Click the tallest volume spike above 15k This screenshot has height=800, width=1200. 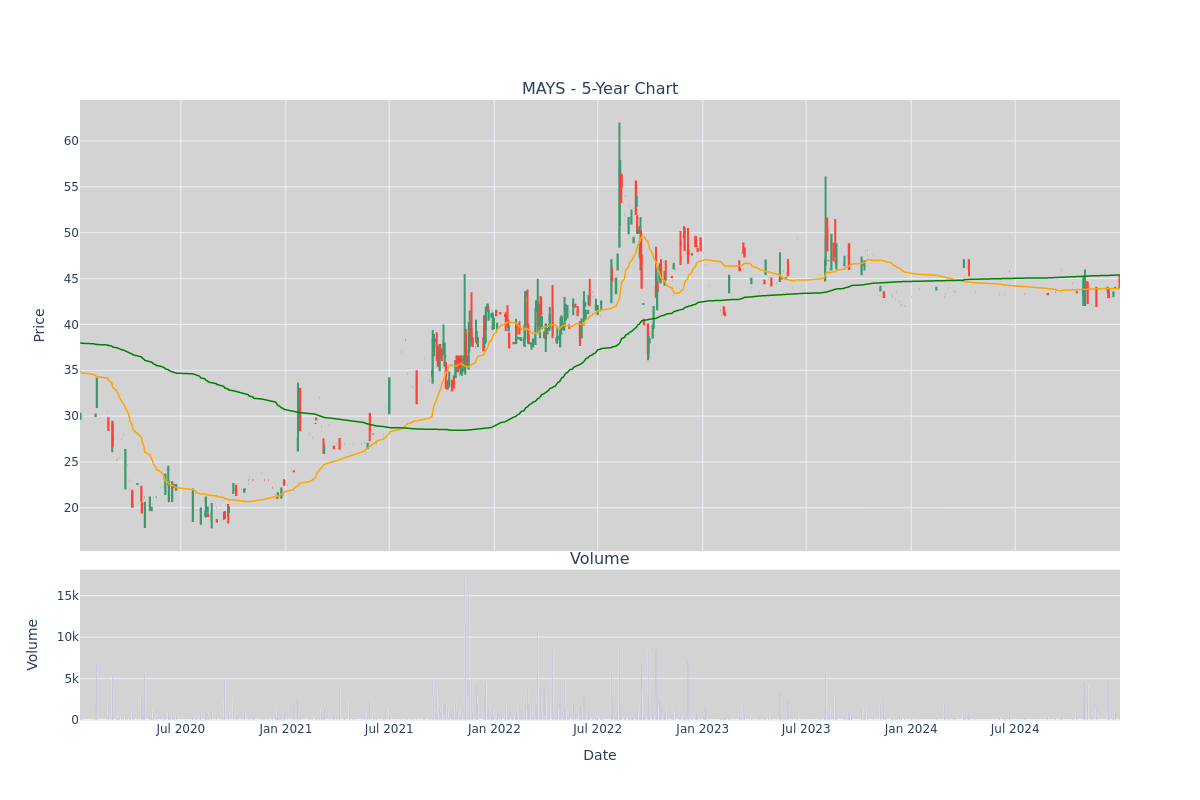(465, 647)
